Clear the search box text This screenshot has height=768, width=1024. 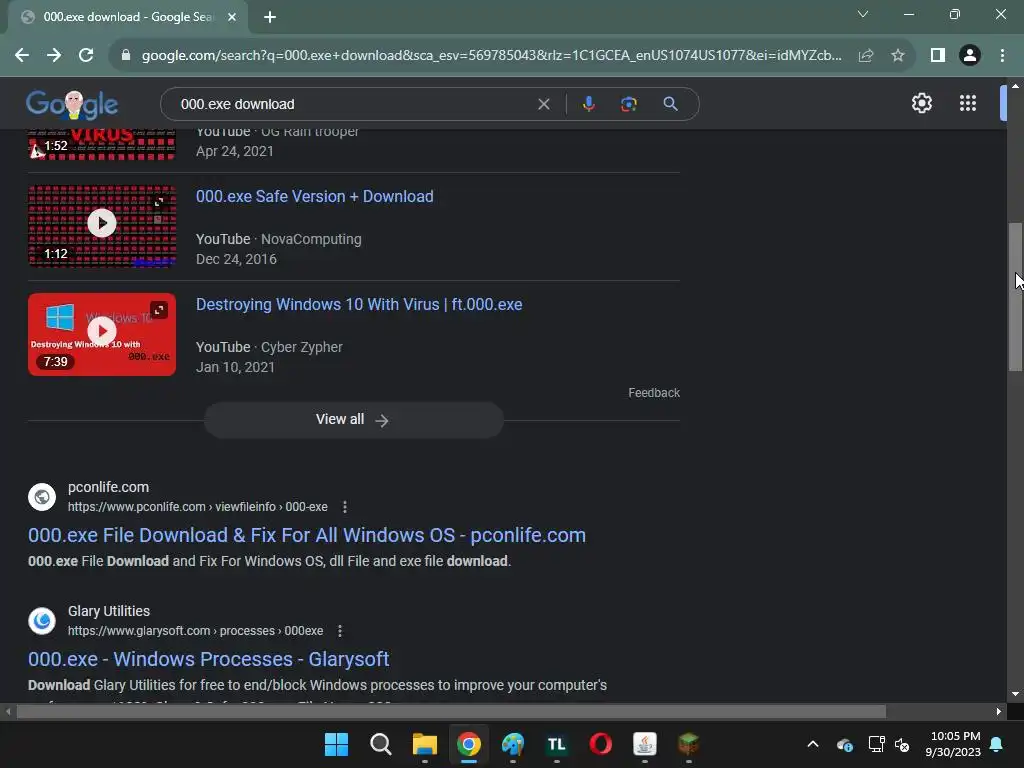tap(543, 104)
